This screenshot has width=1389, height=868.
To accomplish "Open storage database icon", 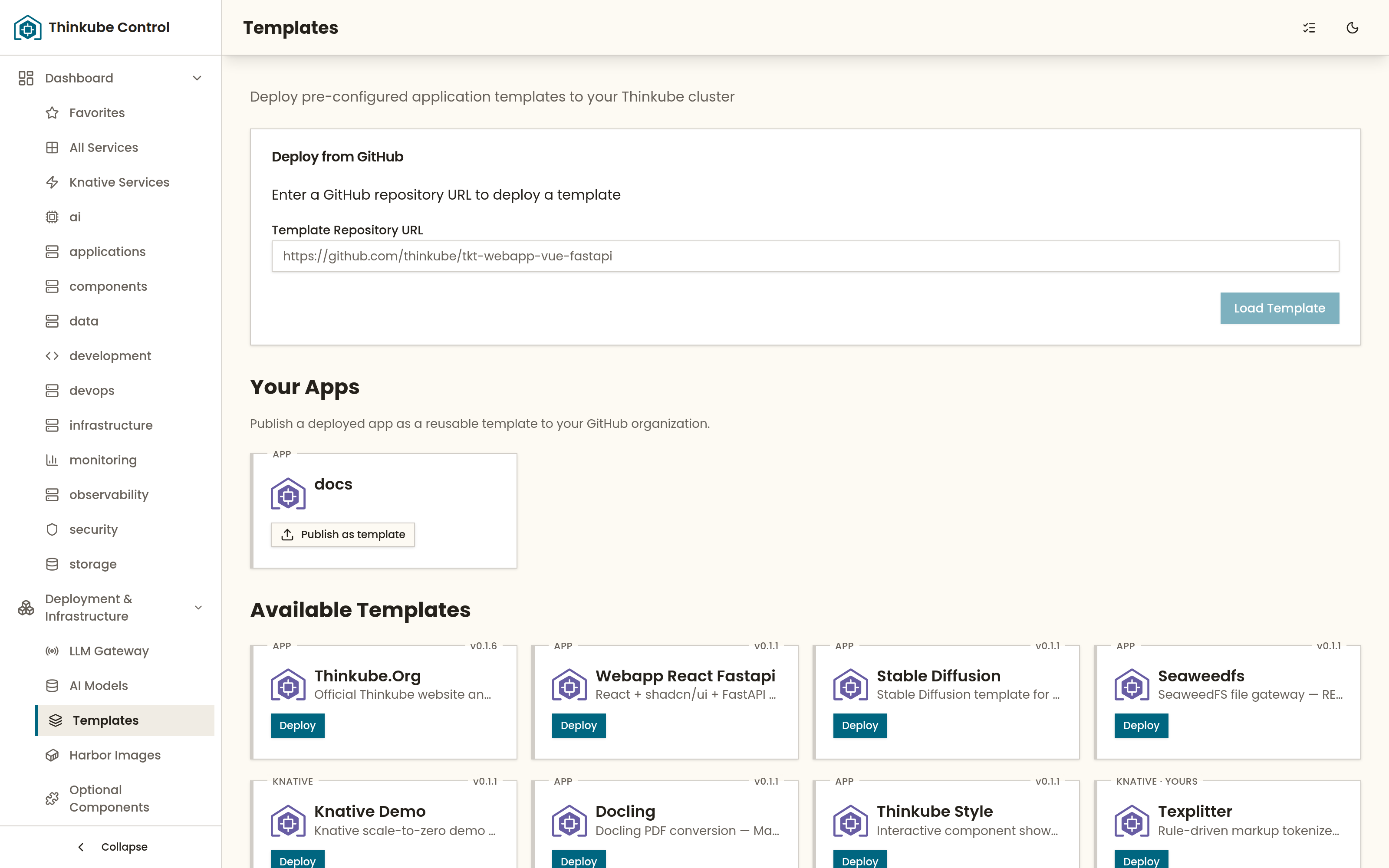I will click(x=52, y=564).
